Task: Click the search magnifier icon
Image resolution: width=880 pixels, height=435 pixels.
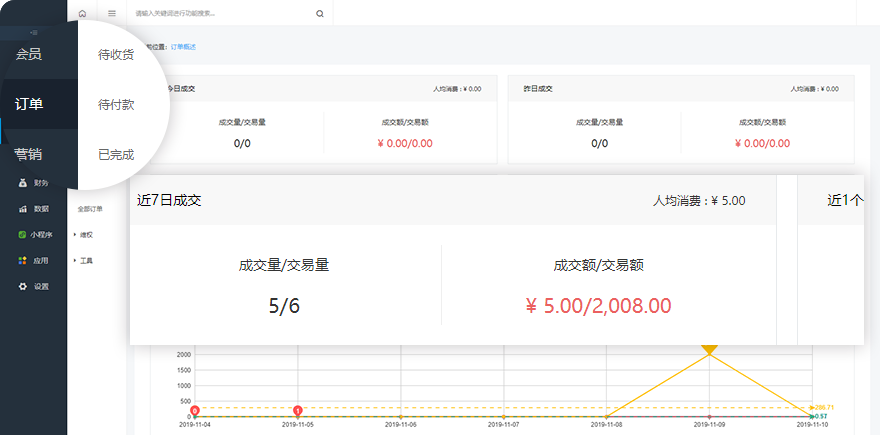Action: (x=319, y=14)
